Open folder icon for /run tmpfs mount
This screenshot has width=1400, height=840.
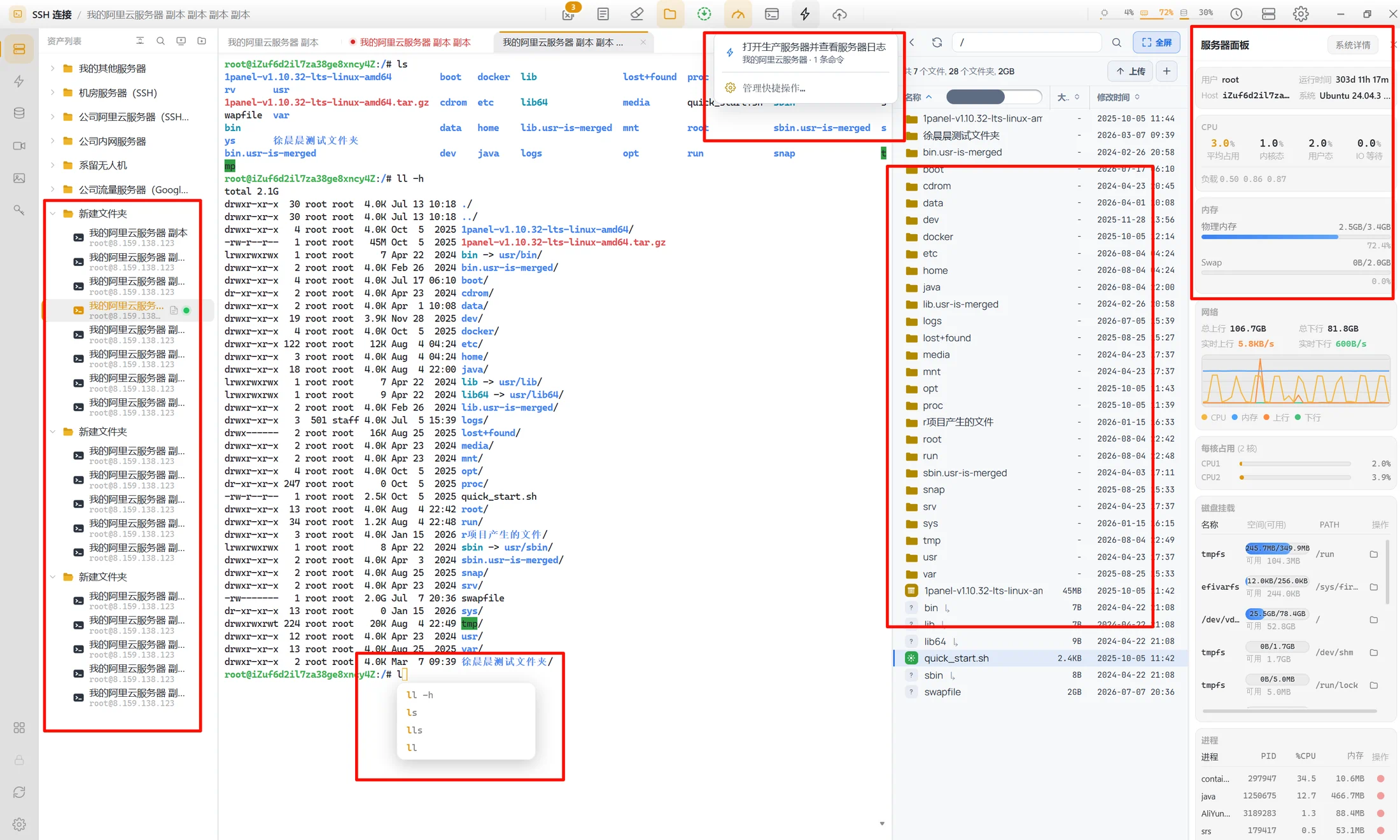pyautogui.click(x=1373, y=554)
